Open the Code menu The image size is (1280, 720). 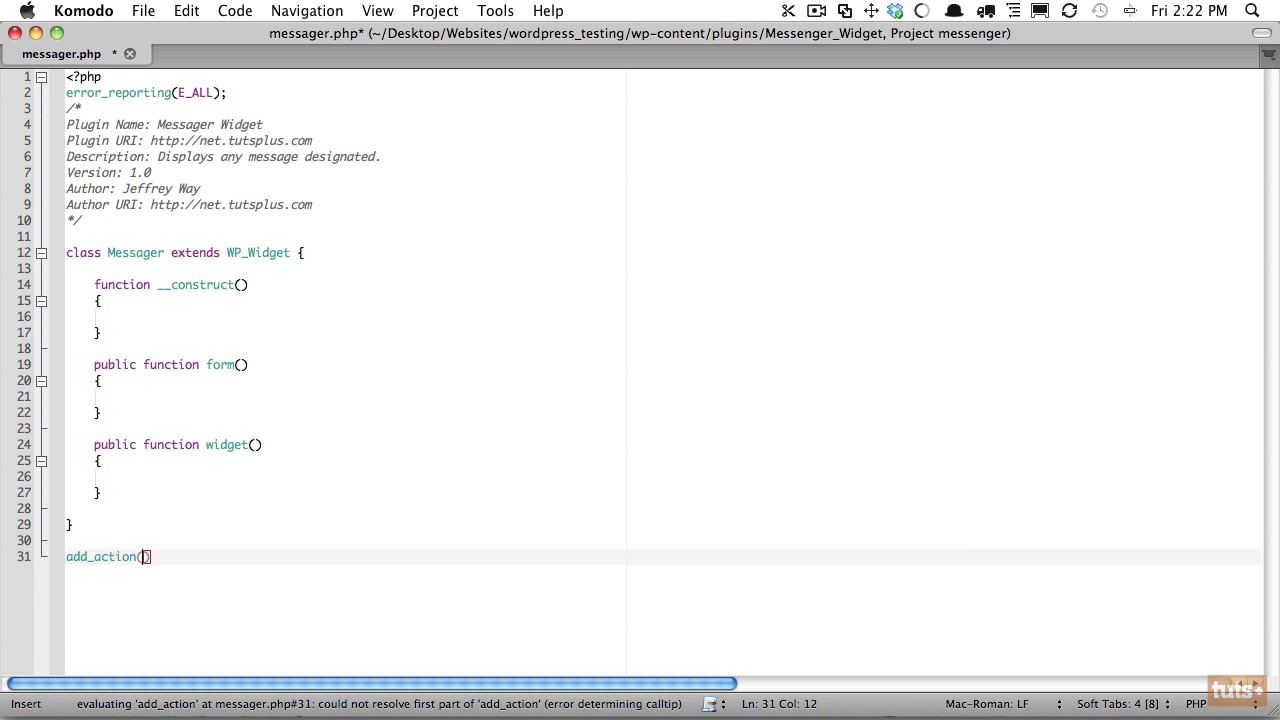pos(235,11)
